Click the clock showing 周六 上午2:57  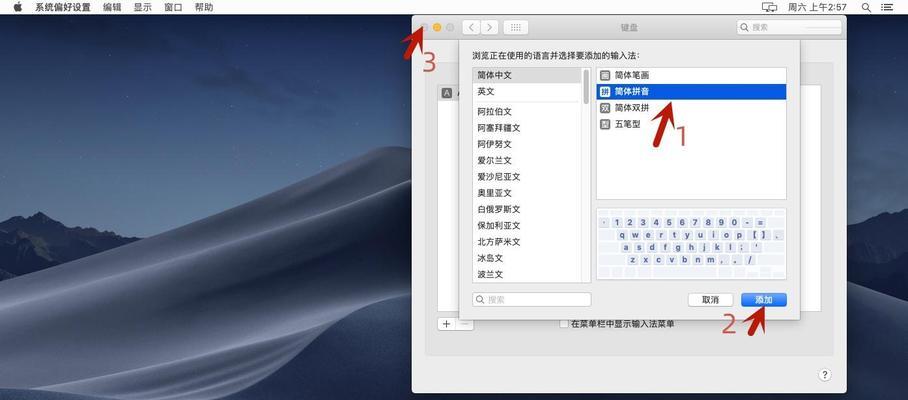pos(817,8)
